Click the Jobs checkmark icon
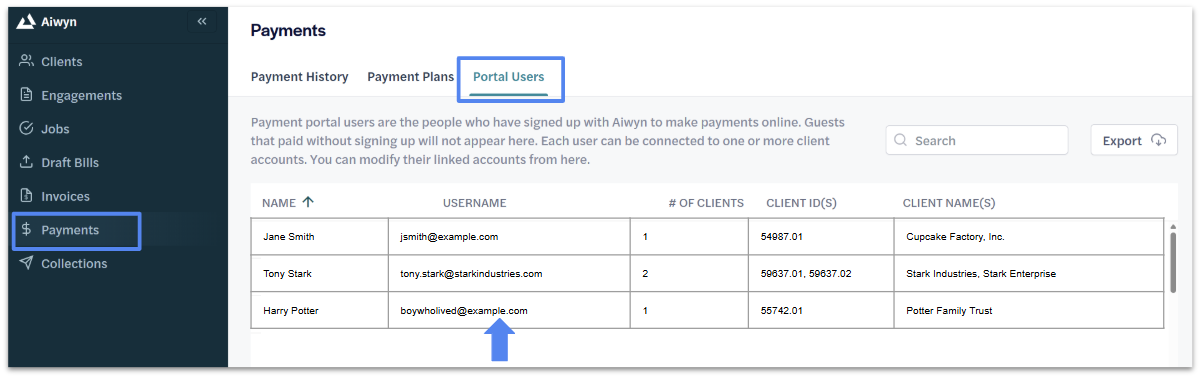The width and height of the screenshot is (1200, 378). coord(27,128)
